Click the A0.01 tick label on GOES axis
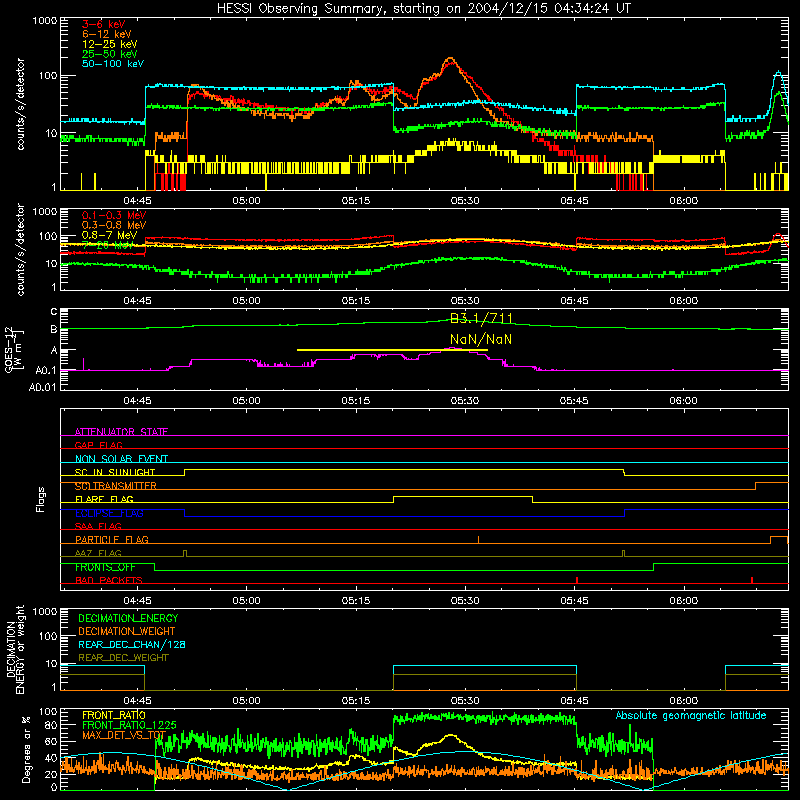This screenshot has height=800, width=800. pos(42,387)
